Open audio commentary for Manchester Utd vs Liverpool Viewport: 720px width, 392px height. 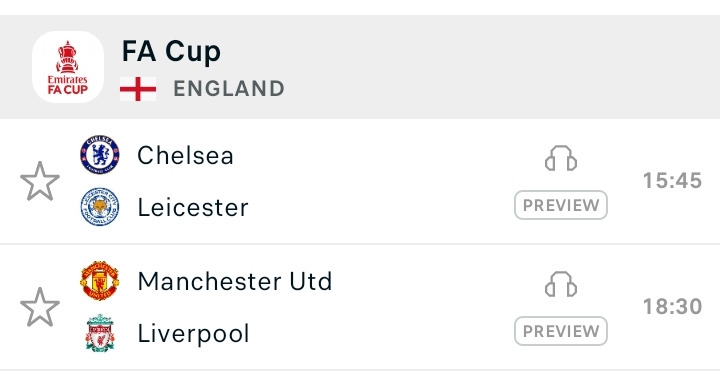pyautogui.click(x=561, y=285)
